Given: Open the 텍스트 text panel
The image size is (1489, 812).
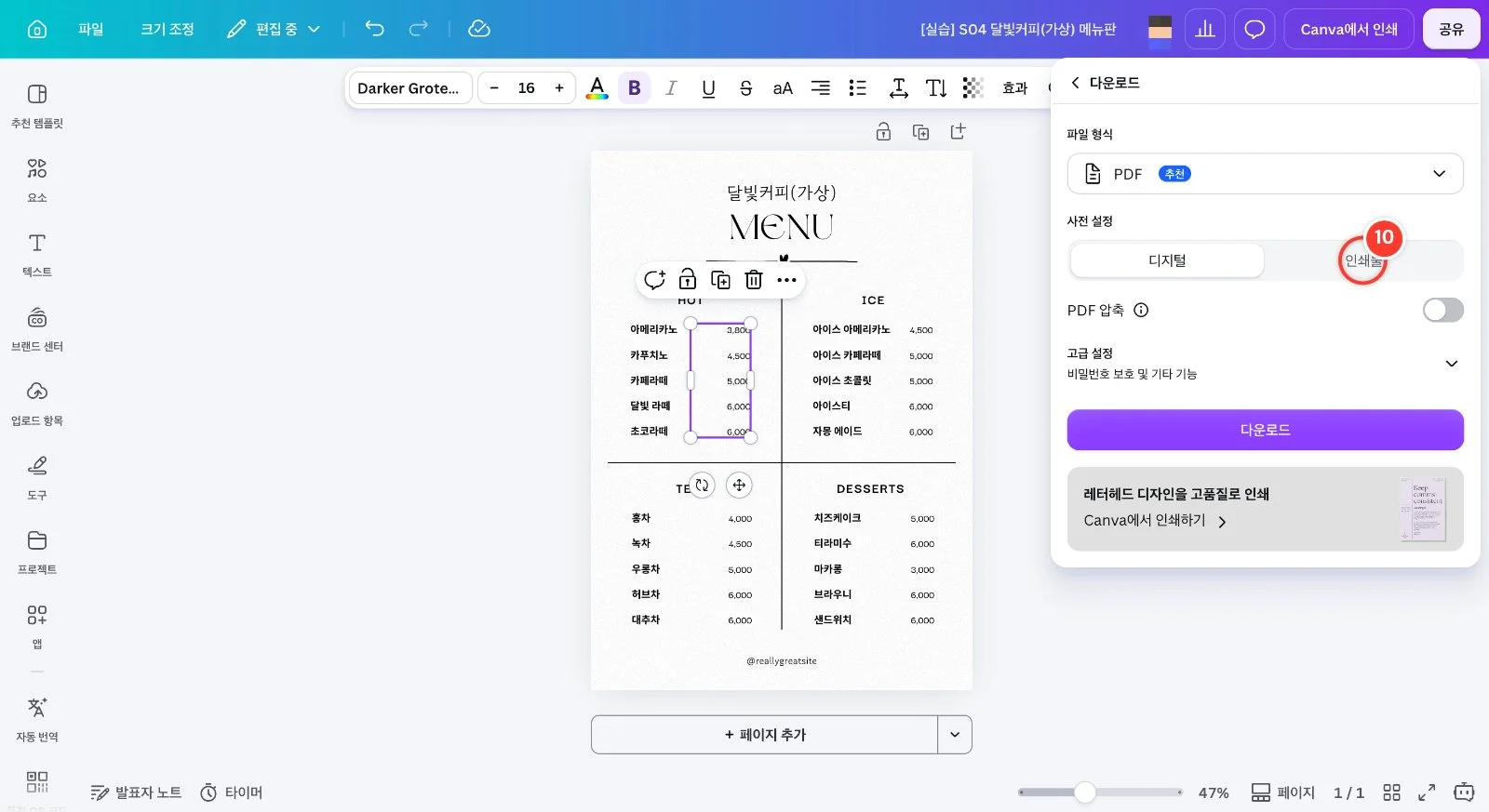Looking at the screenshot, I should click(37, 255).
